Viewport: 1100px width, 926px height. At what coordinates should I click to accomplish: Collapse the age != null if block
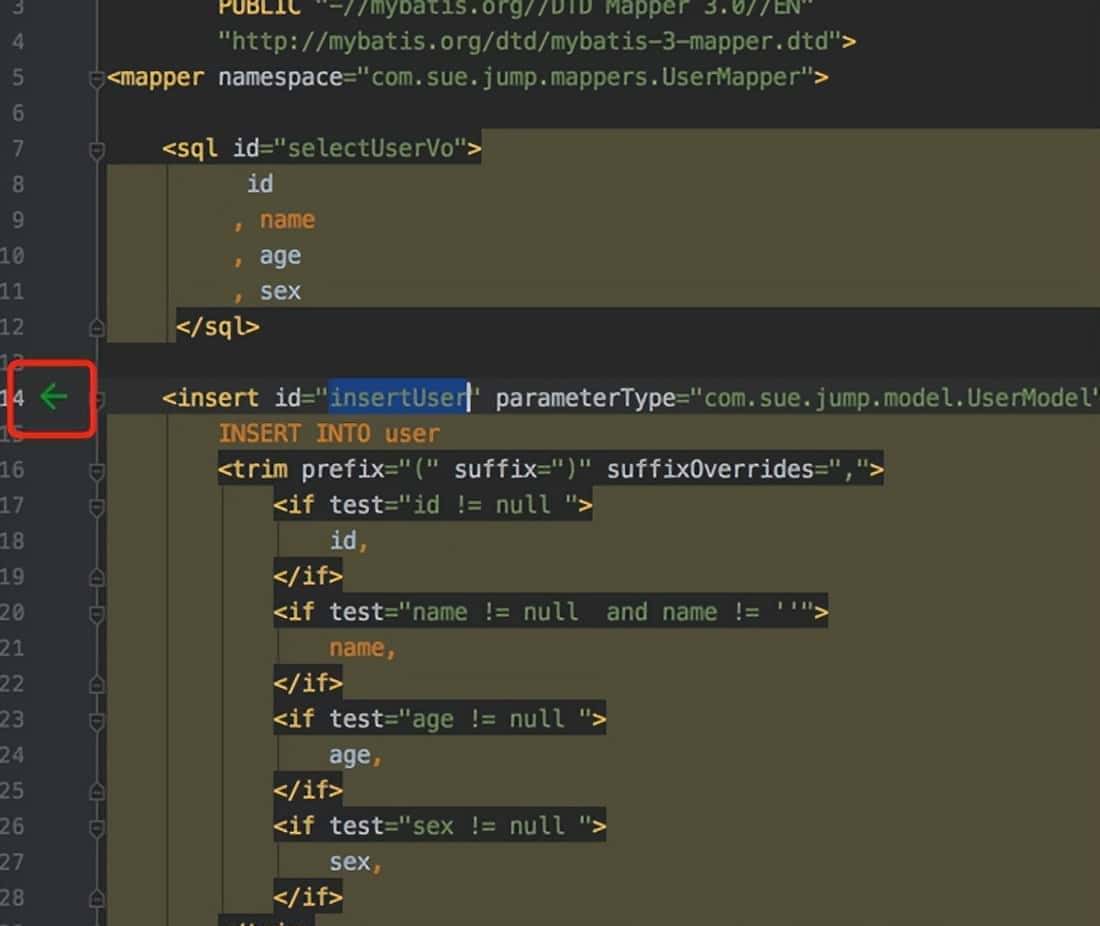pos(96,720)
